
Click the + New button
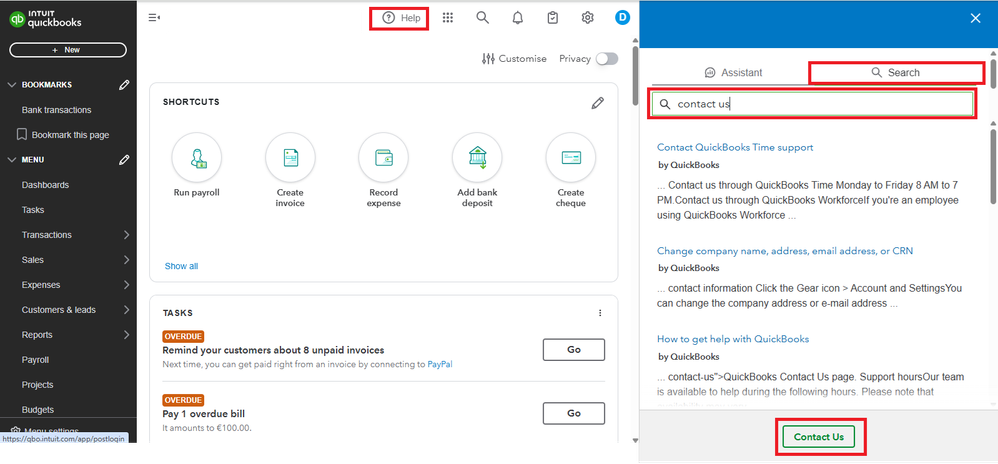(x=67, y=50)
